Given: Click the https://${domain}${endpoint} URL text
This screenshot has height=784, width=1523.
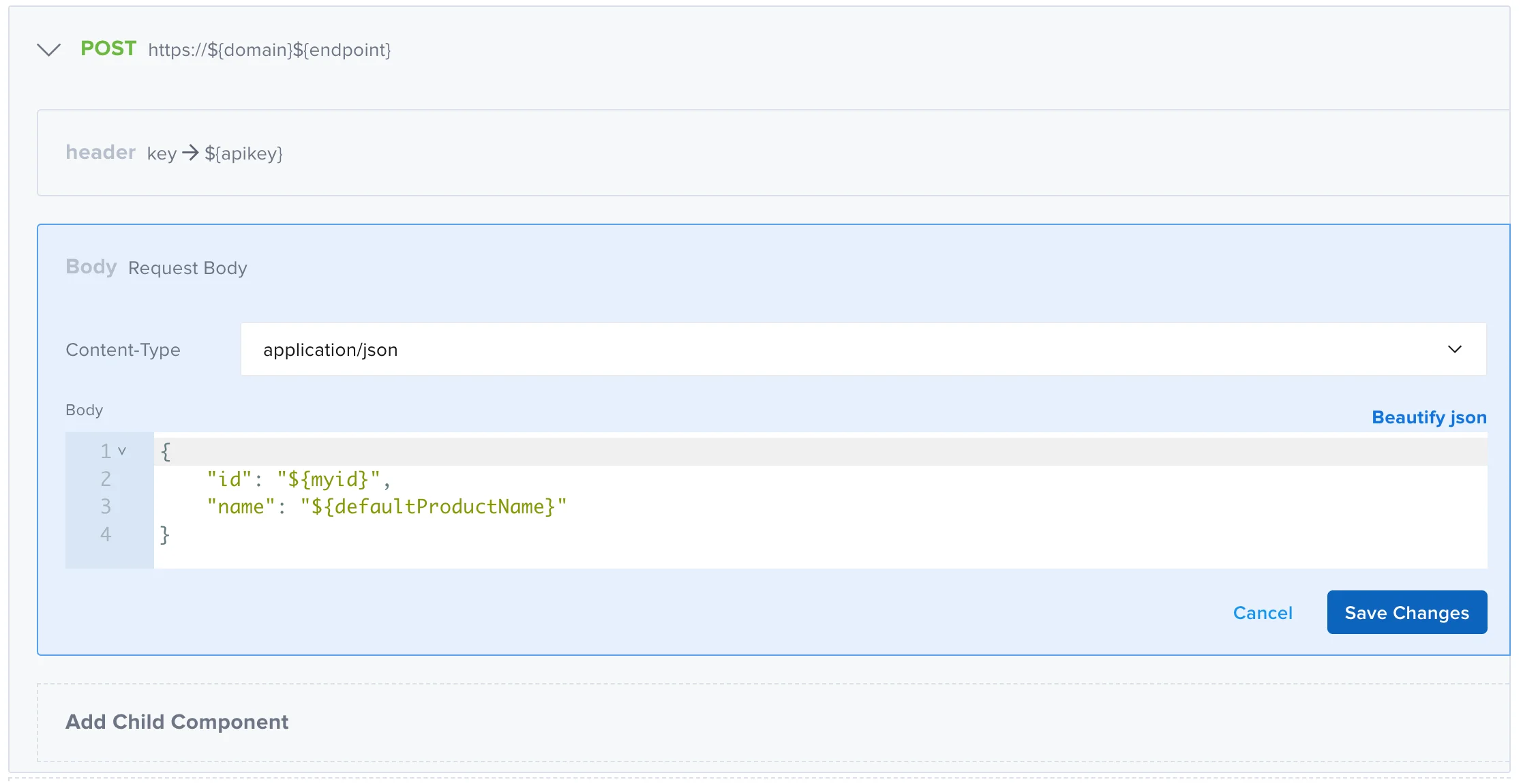Looking at the screenshot, I should coord(269,50).
